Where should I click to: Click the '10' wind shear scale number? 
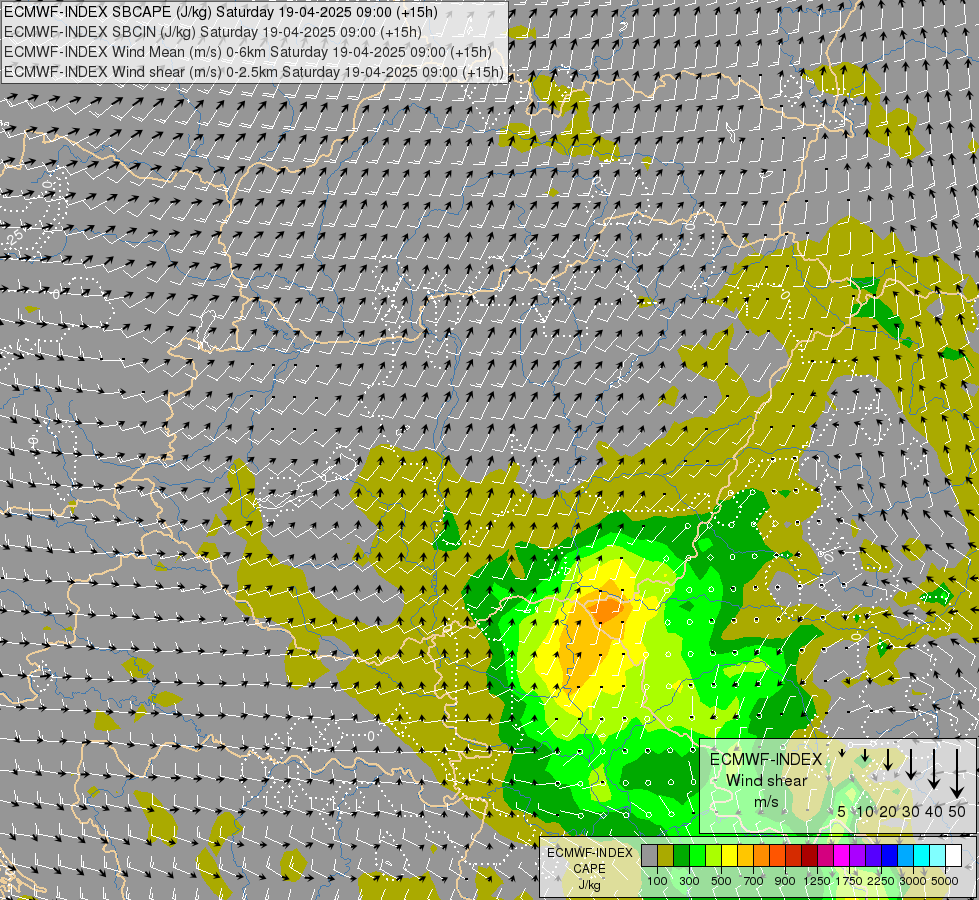(x=865, y=812)
